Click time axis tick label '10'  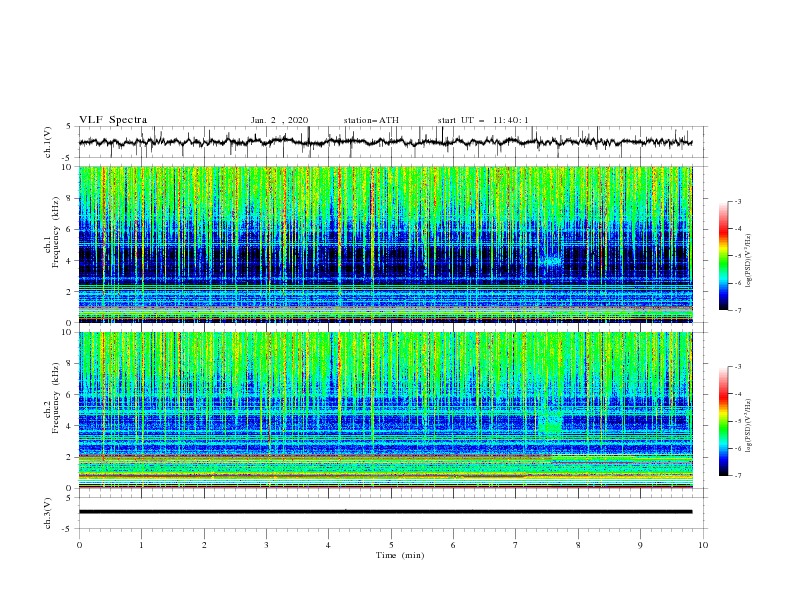703,545
